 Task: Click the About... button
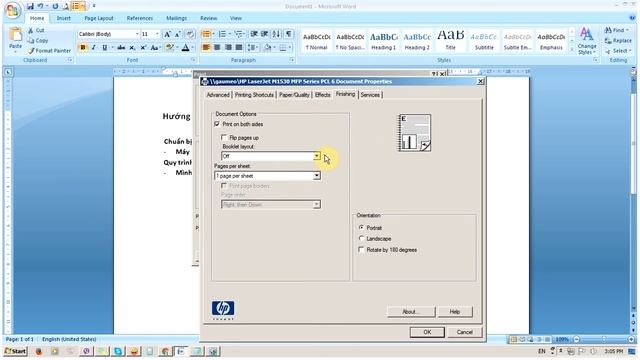pyautogui.click(x=411, y=312)
